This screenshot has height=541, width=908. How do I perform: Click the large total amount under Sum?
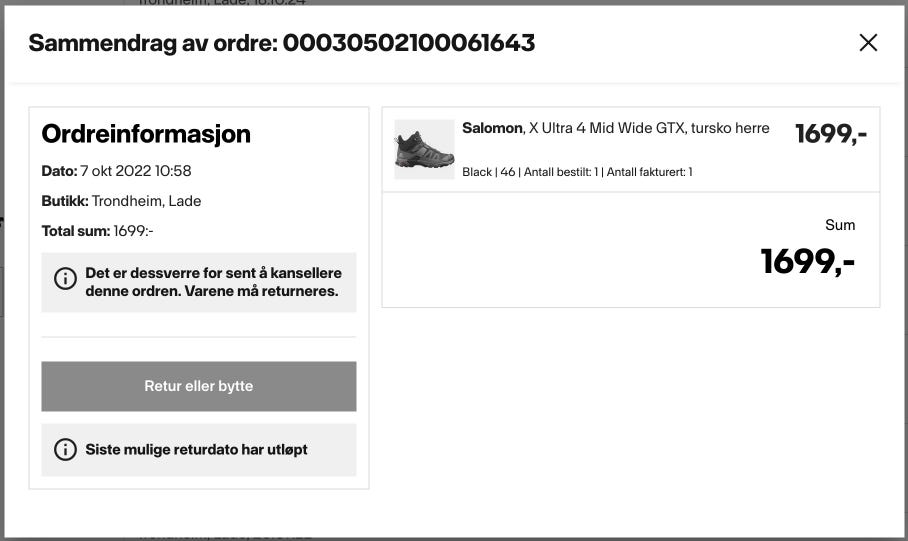pos(807,261)
